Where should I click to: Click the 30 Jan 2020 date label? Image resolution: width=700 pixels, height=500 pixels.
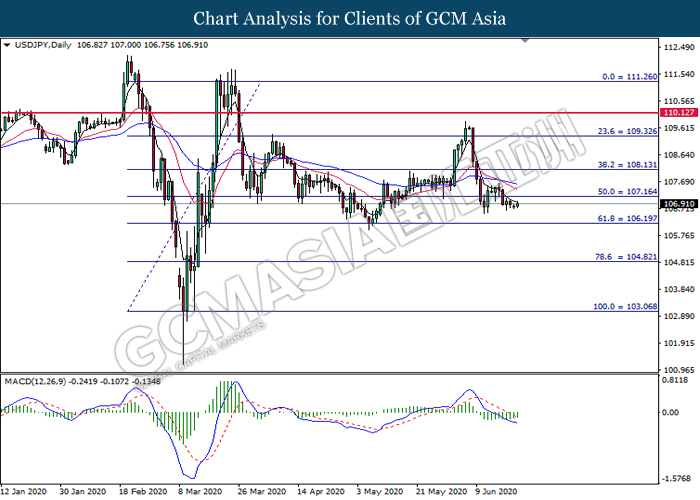(x=83, y=492)
